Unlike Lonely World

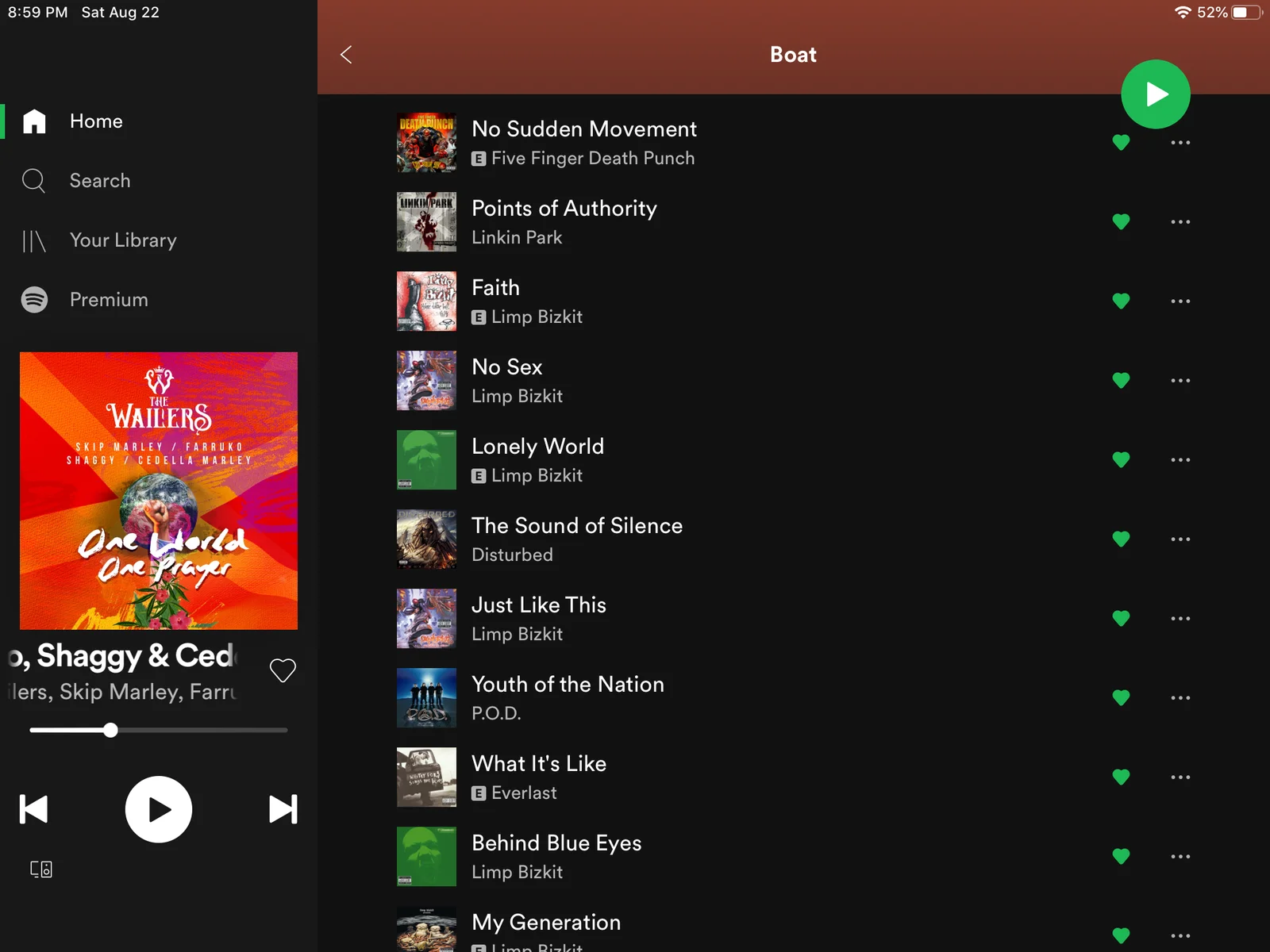tap(1121, 460)
